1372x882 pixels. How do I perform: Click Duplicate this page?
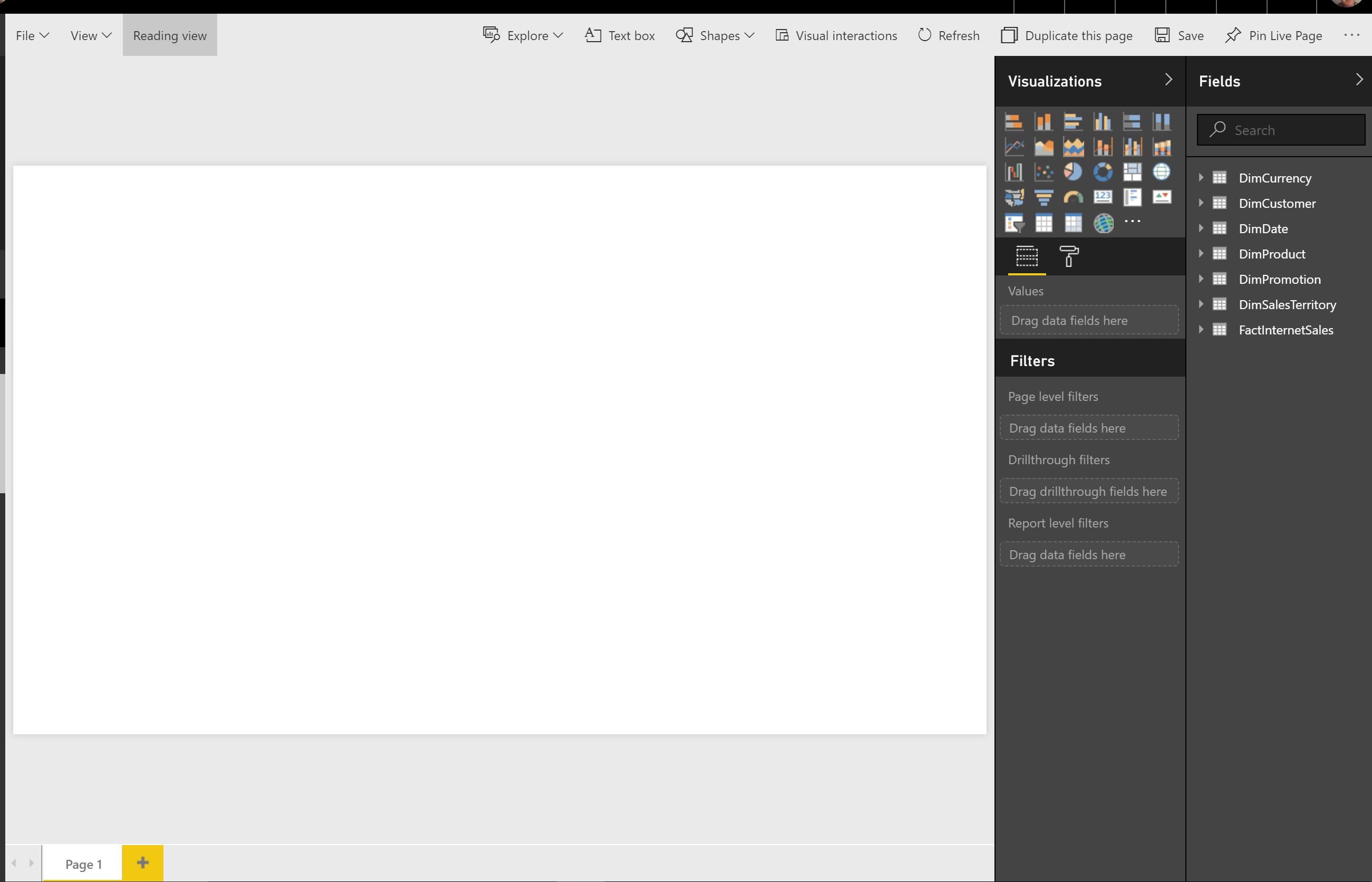tap(1067, 35)
